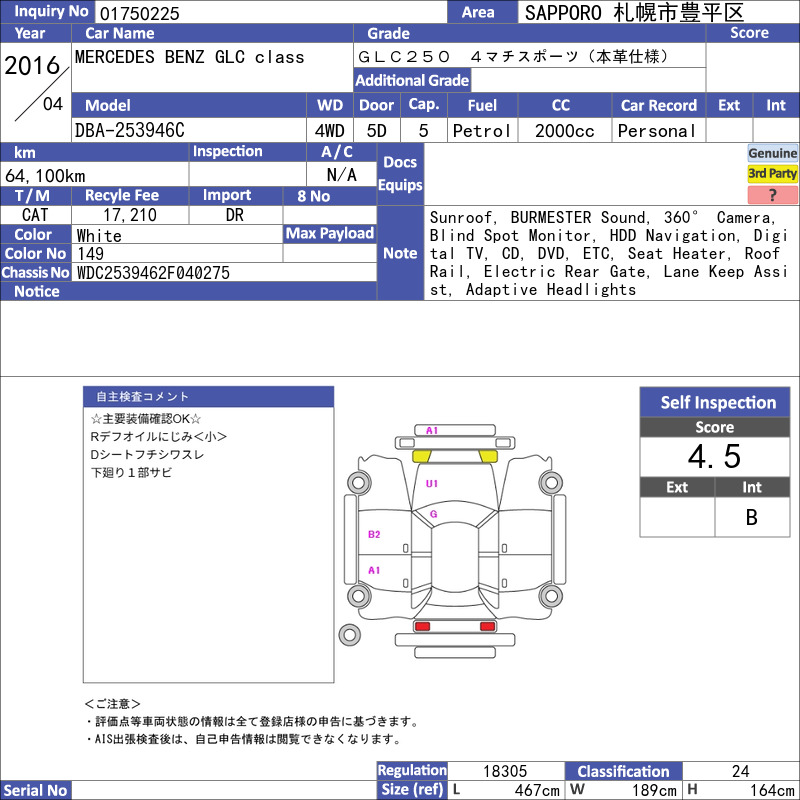Click the transmission value CAT

coord(35,215)
